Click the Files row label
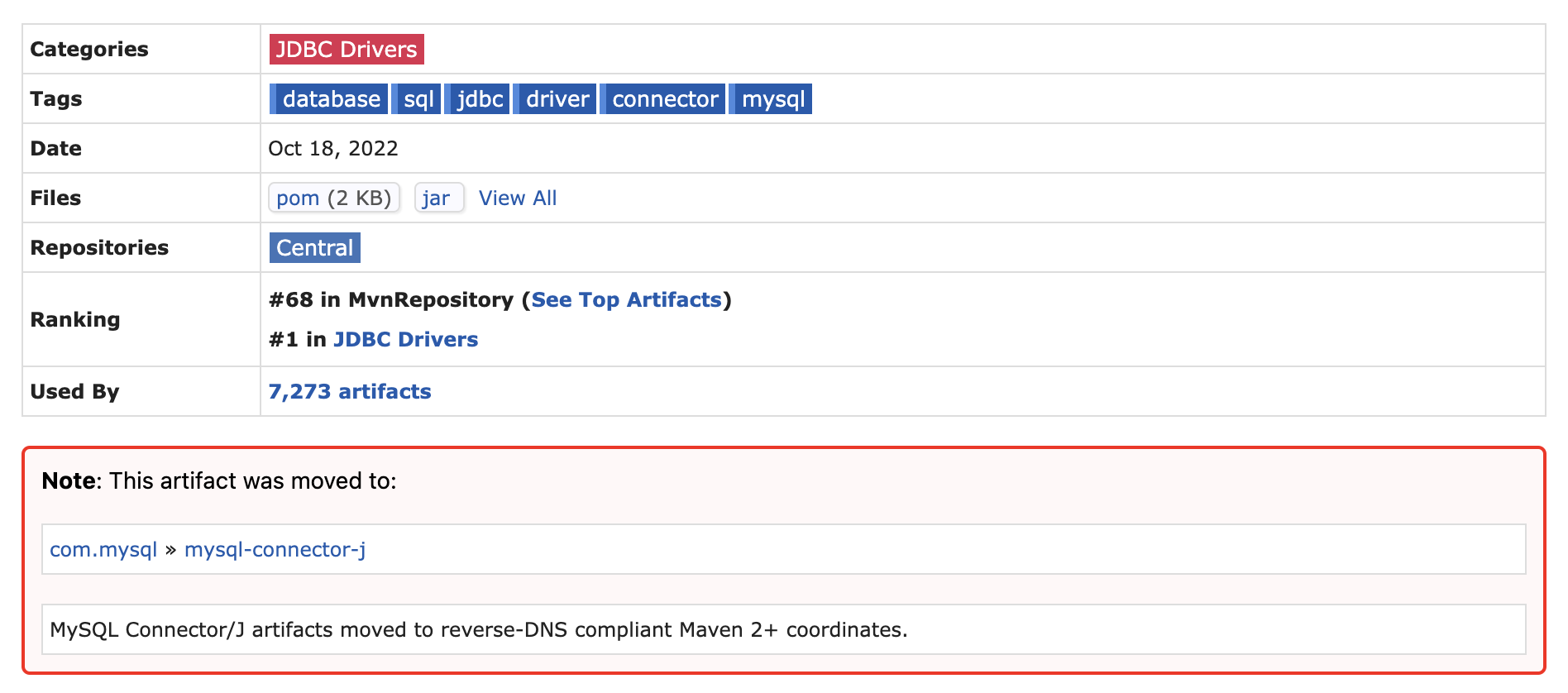 (55, 198)
